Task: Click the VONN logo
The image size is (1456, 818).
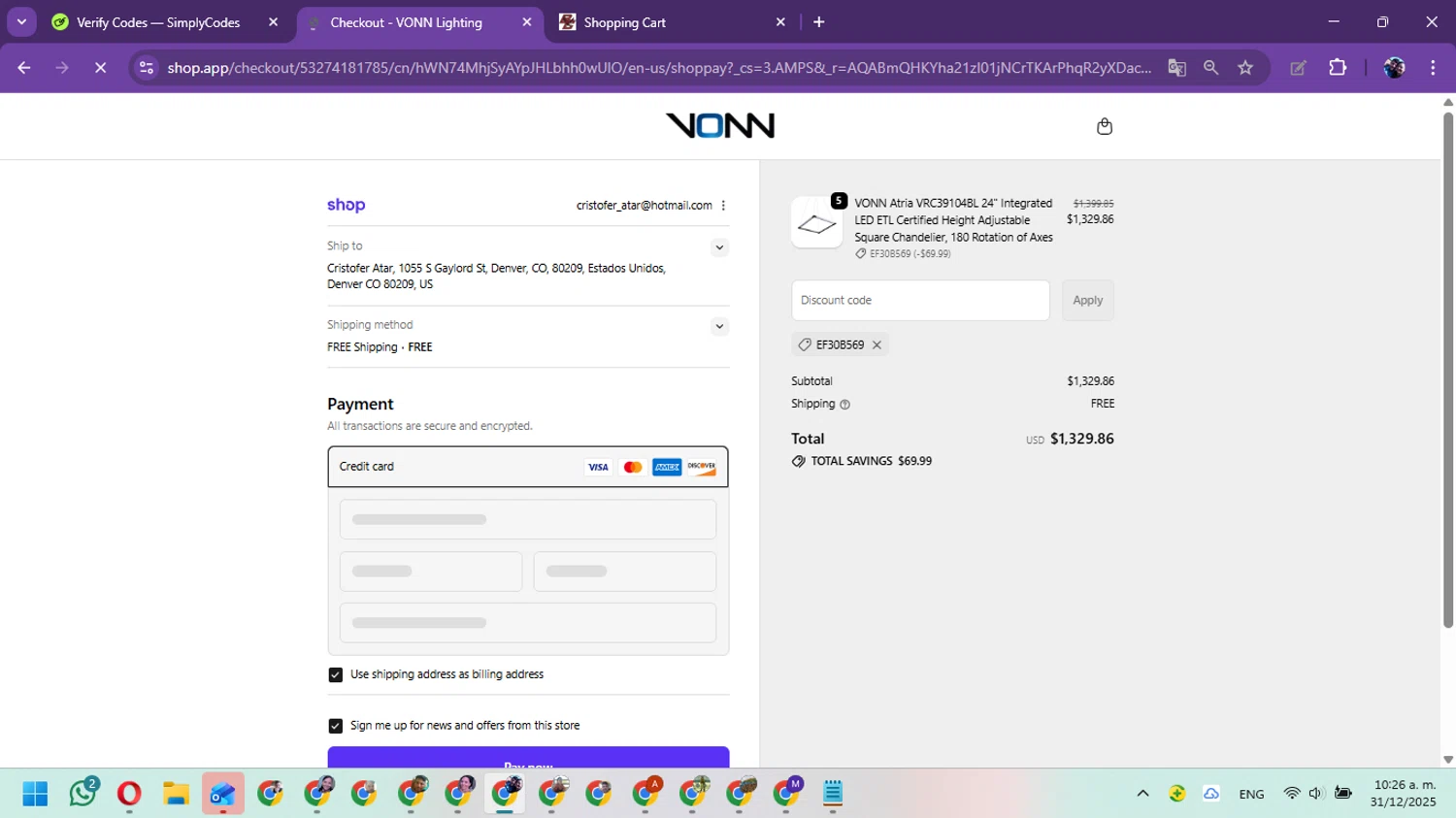Action: pyautogui.click(x=720, y=125)
